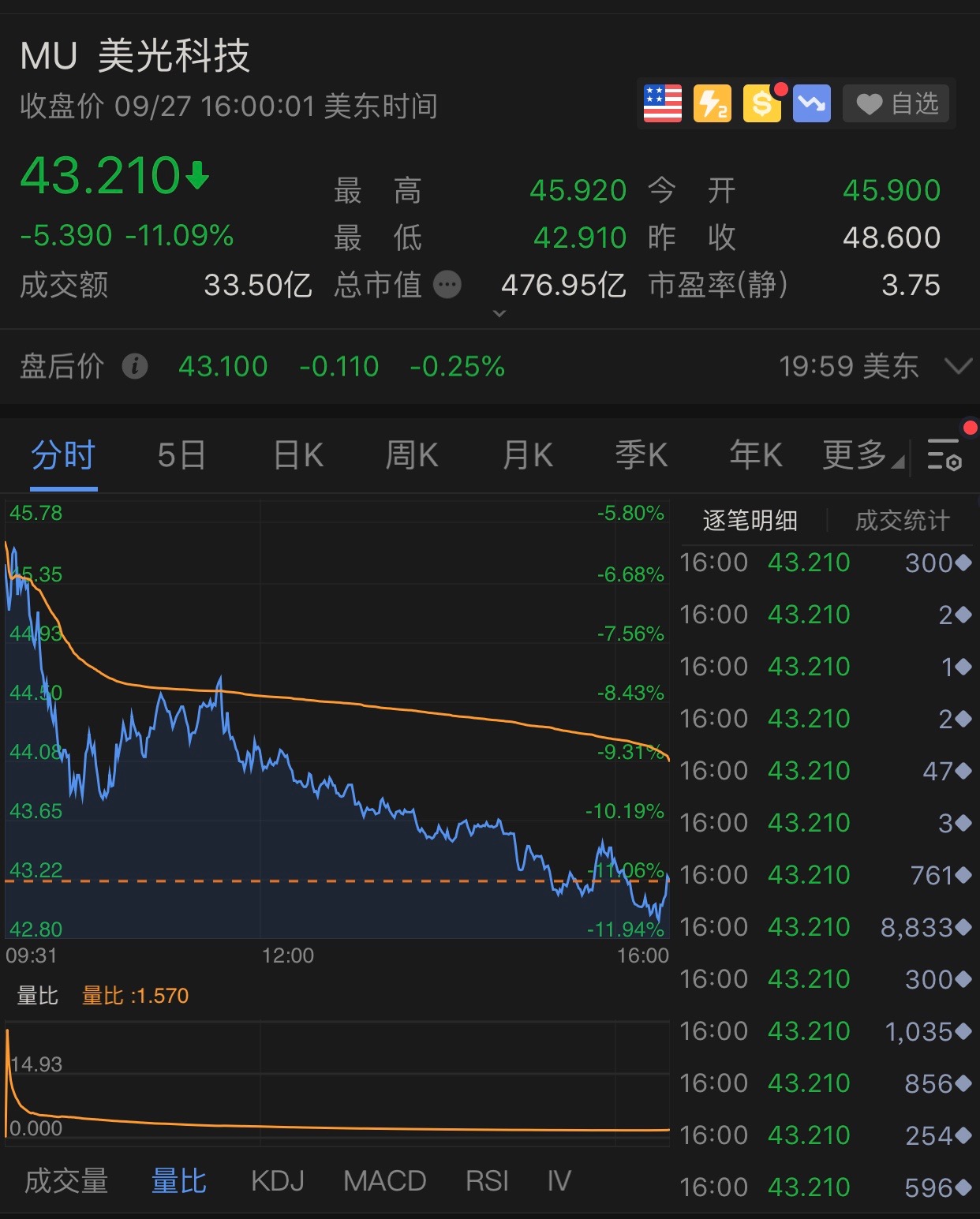The height and width of the screenshot is (1219, 980).
Task: Switch to the 季K chart tab
Action: click(x=641, y=455)
